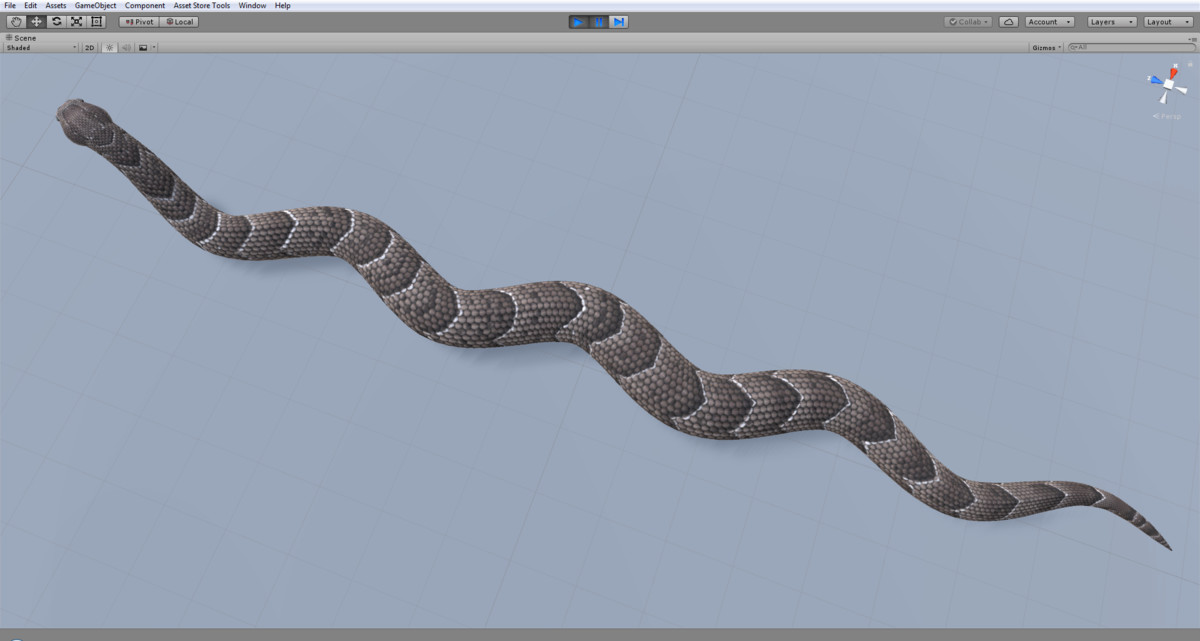Select the Rect Transform tool
1200x641 pixels.
96,21
